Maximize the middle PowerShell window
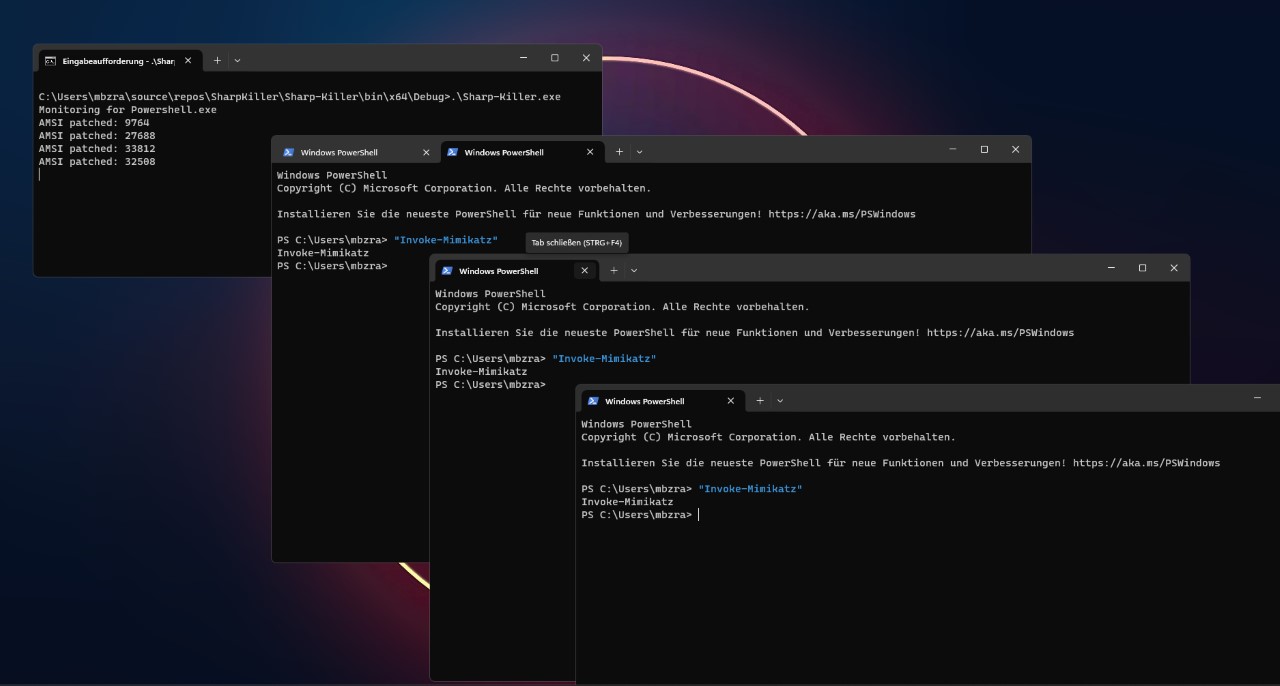The height and width of the screenshot is (686, 1280). coord(1142,268)
